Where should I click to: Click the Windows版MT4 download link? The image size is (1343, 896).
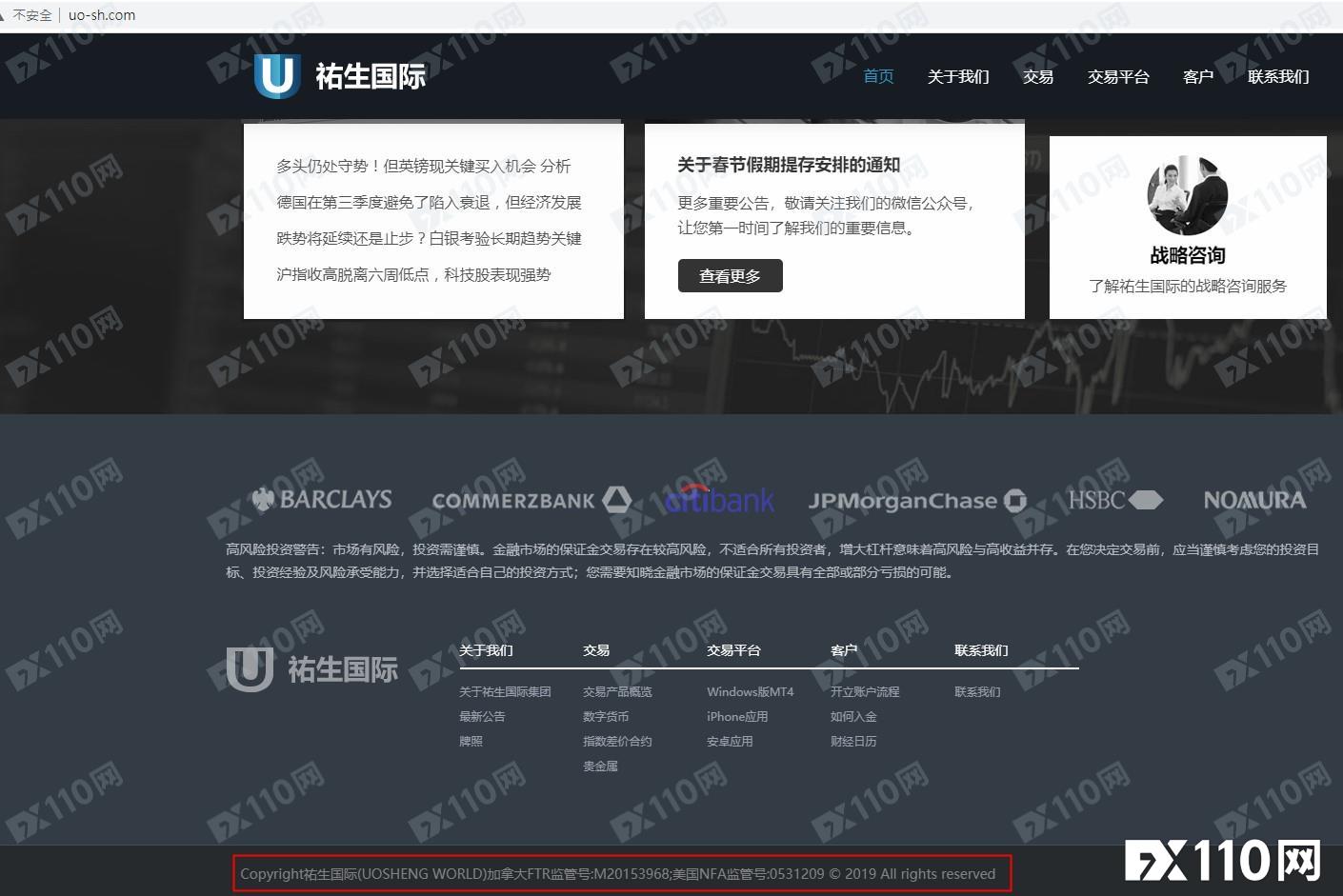751,691
